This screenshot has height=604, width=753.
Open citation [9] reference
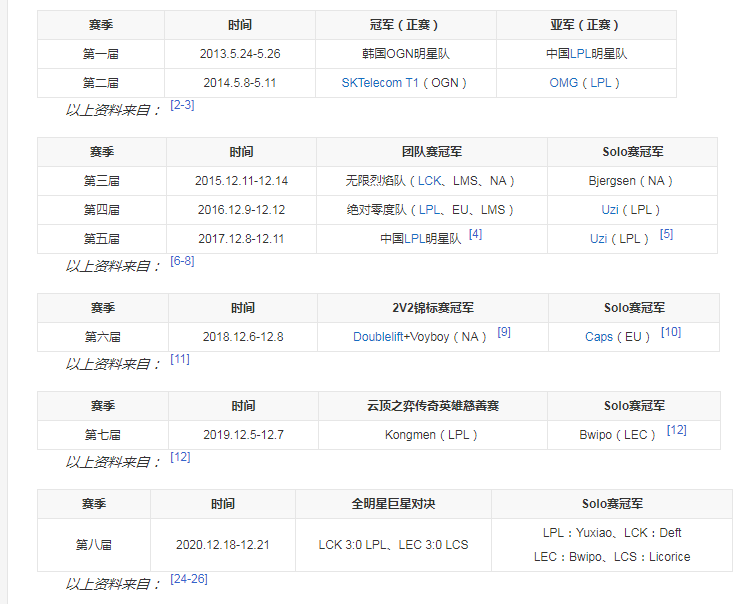pyautogui.click(x=504, y=332)
